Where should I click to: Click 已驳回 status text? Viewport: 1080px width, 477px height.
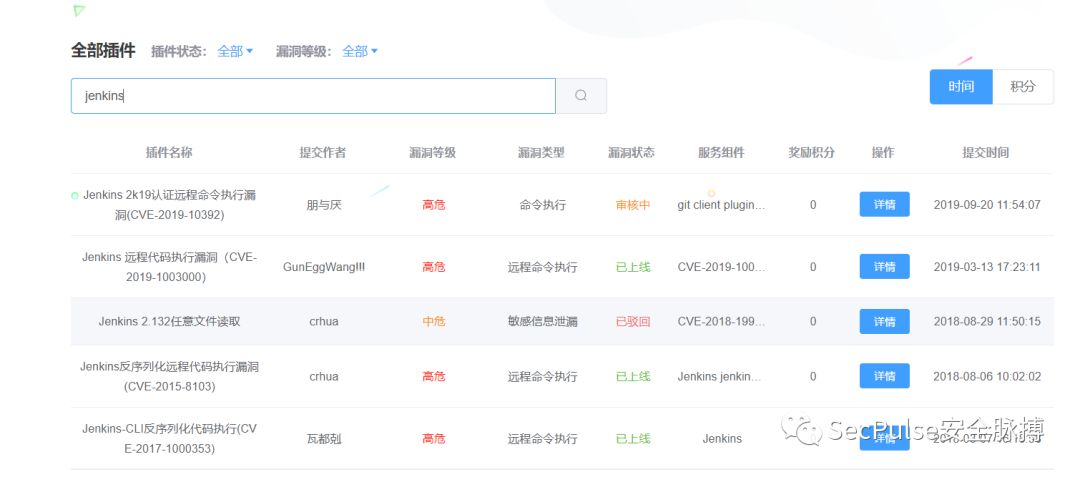click(x=633, y=321)
